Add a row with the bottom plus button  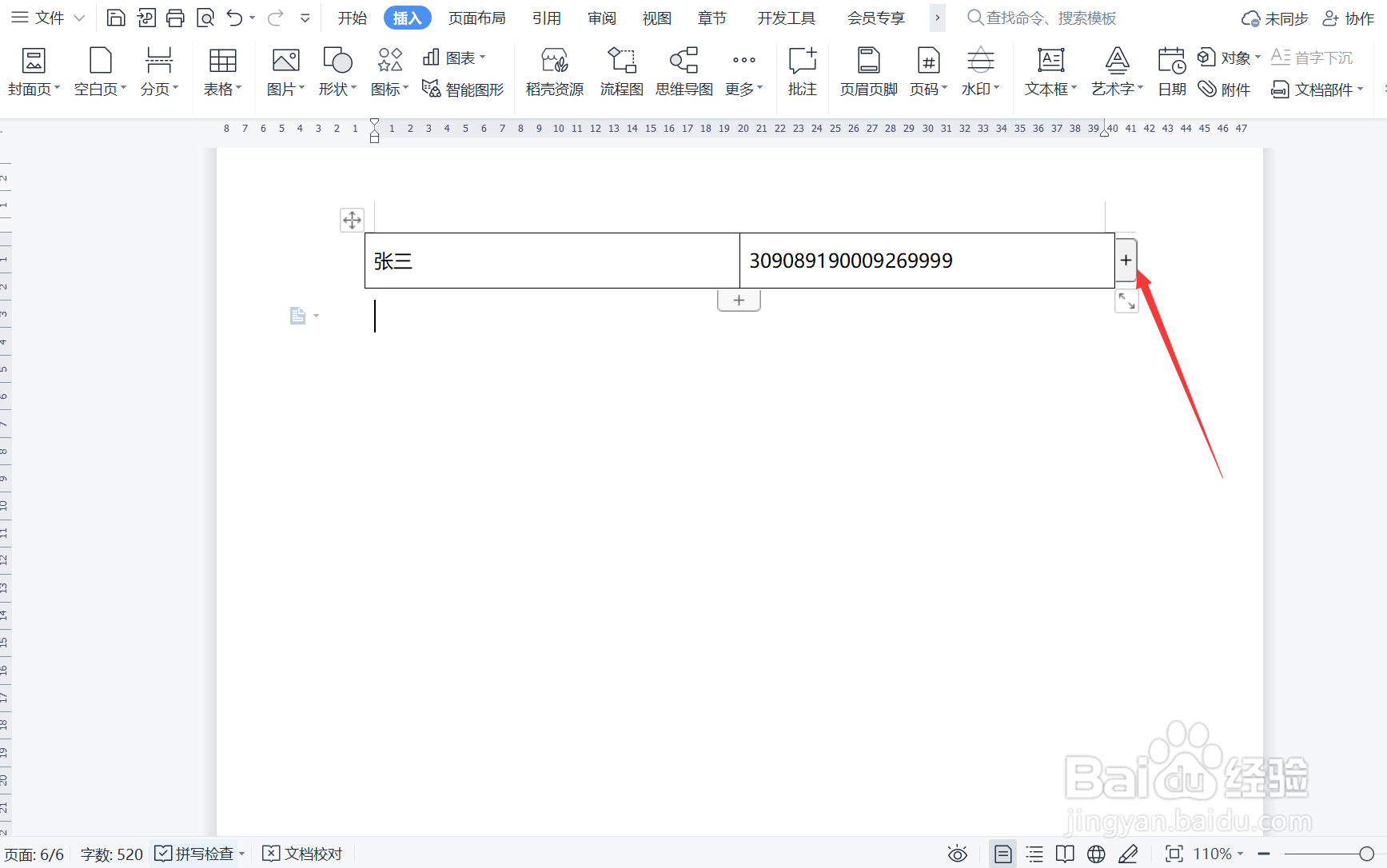tap(739, 301)
